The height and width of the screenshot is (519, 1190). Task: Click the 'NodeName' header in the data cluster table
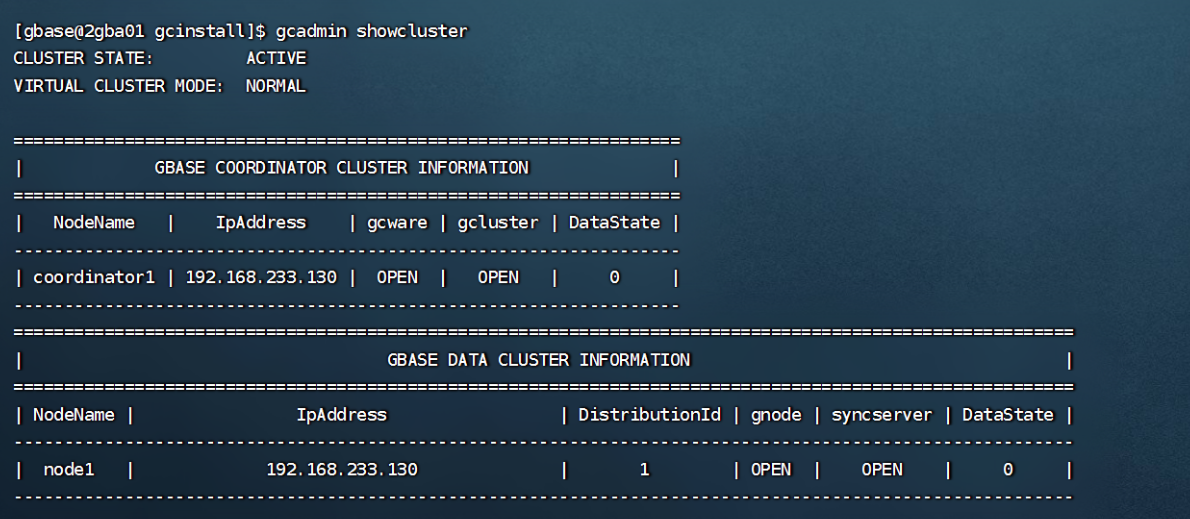pos(74,414)
